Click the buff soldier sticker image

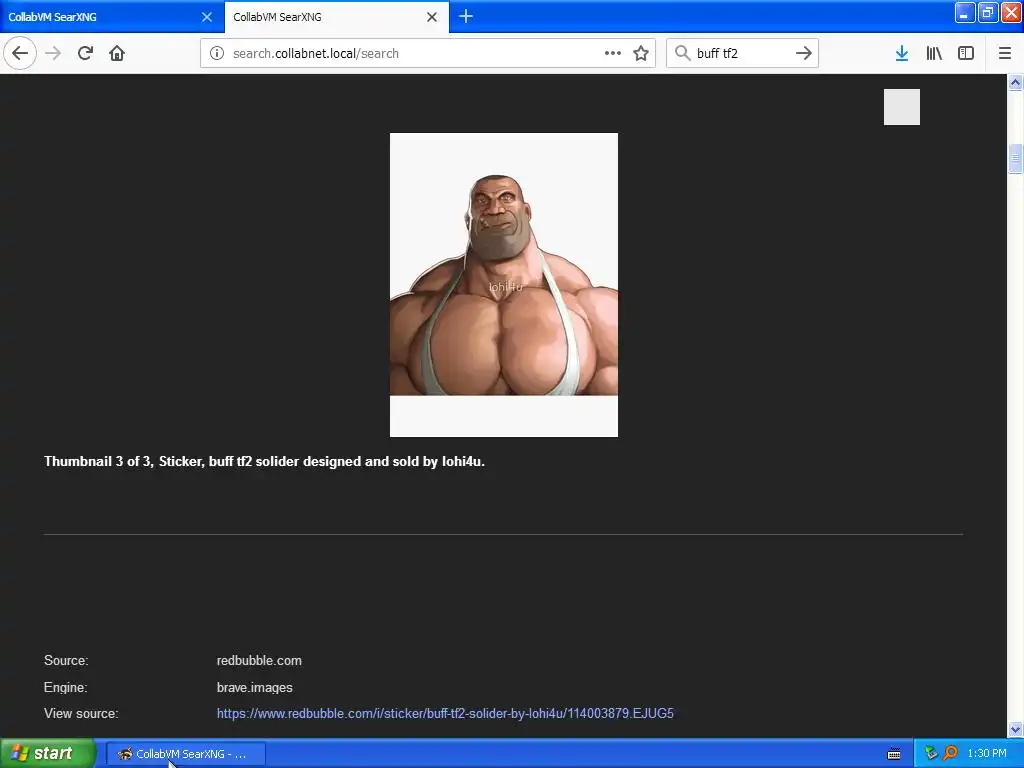[x=504, y=285]
